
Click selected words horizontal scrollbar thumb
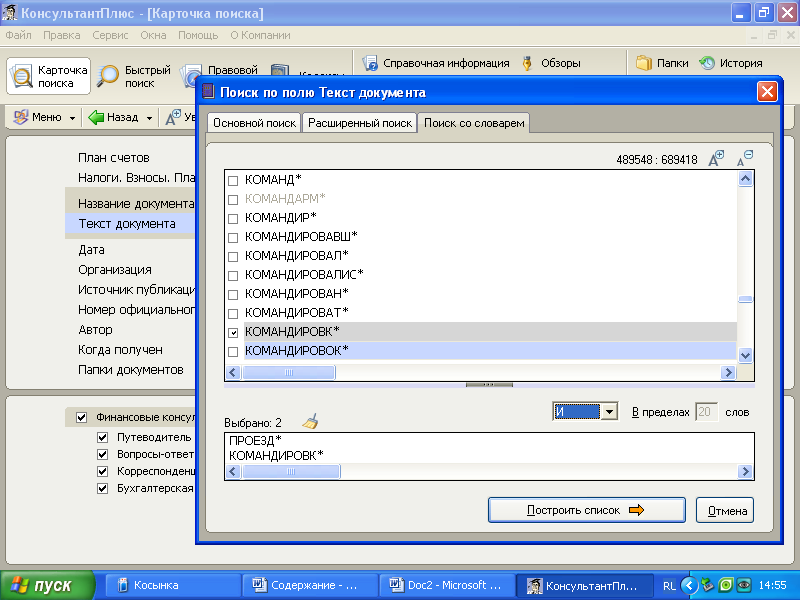click(291, 471)
